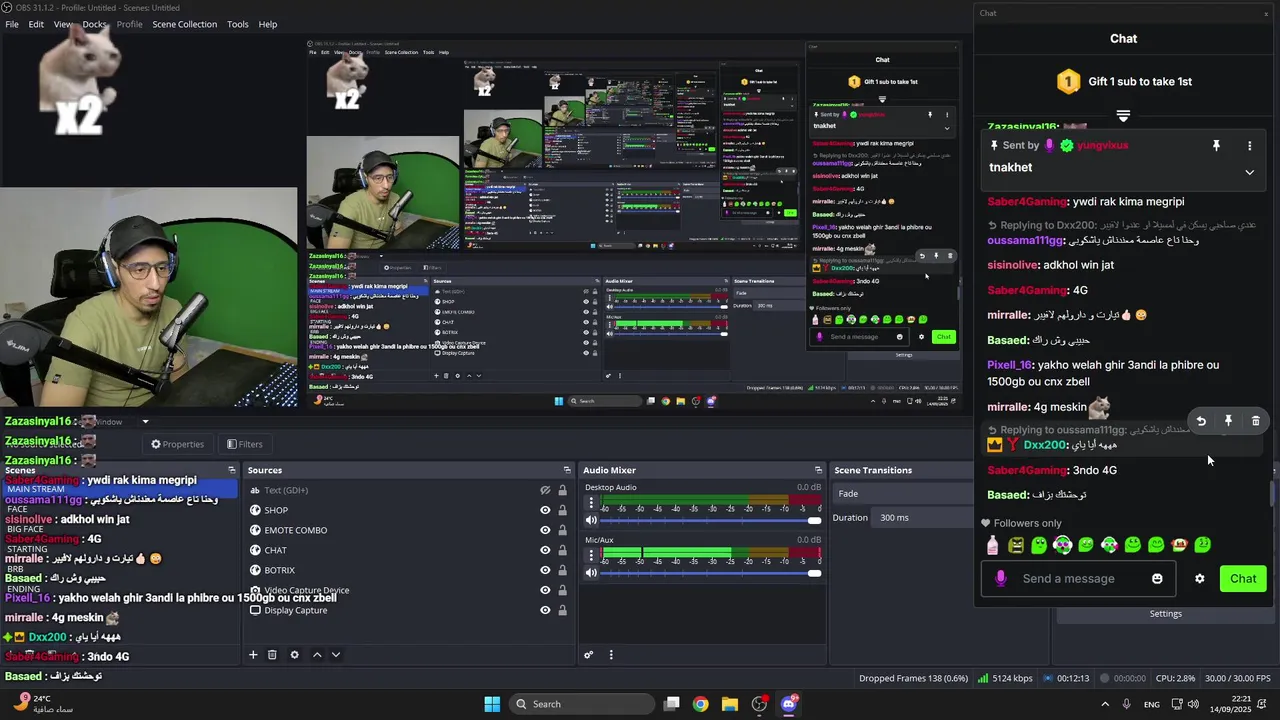Pop out the Scenes dock
The width and height of the screenshot is (1280, 720).
click(x=231, y=470)
